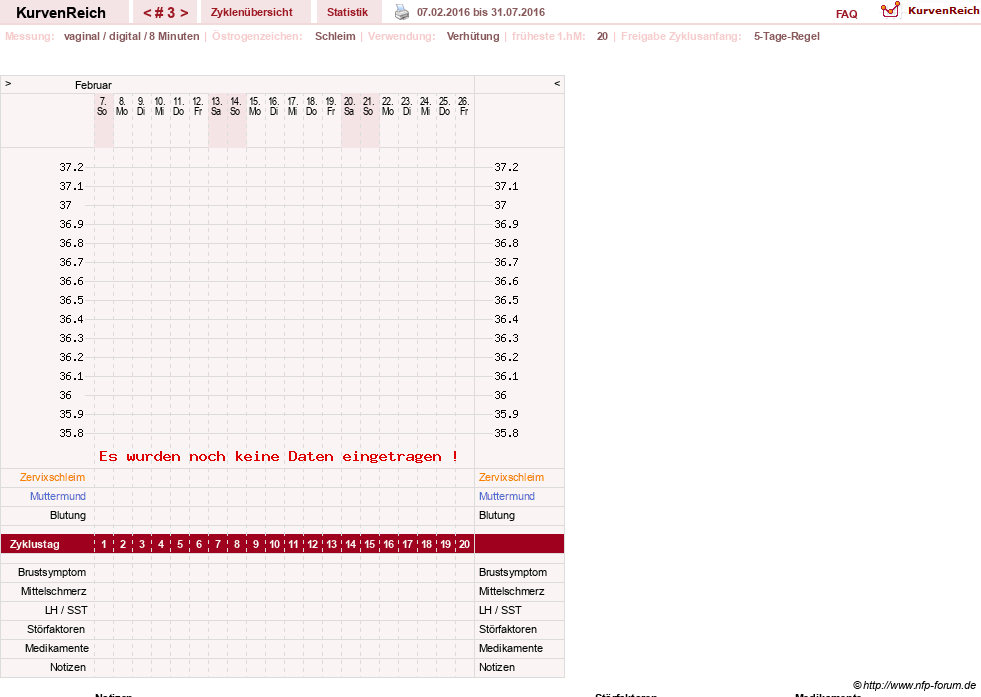Click the left Muttermund label
This screenshot has width=981, height=697.
click(x=58, y=496)
